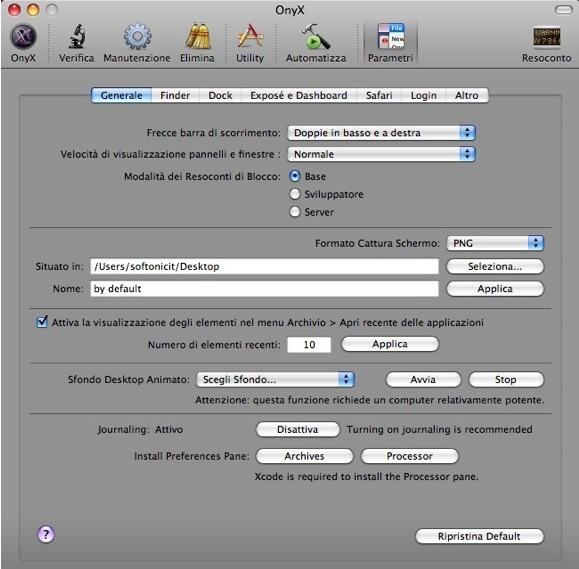The image size is (579, 569).
Task: Select the Server radio button
Action: (x=295, y=212)
